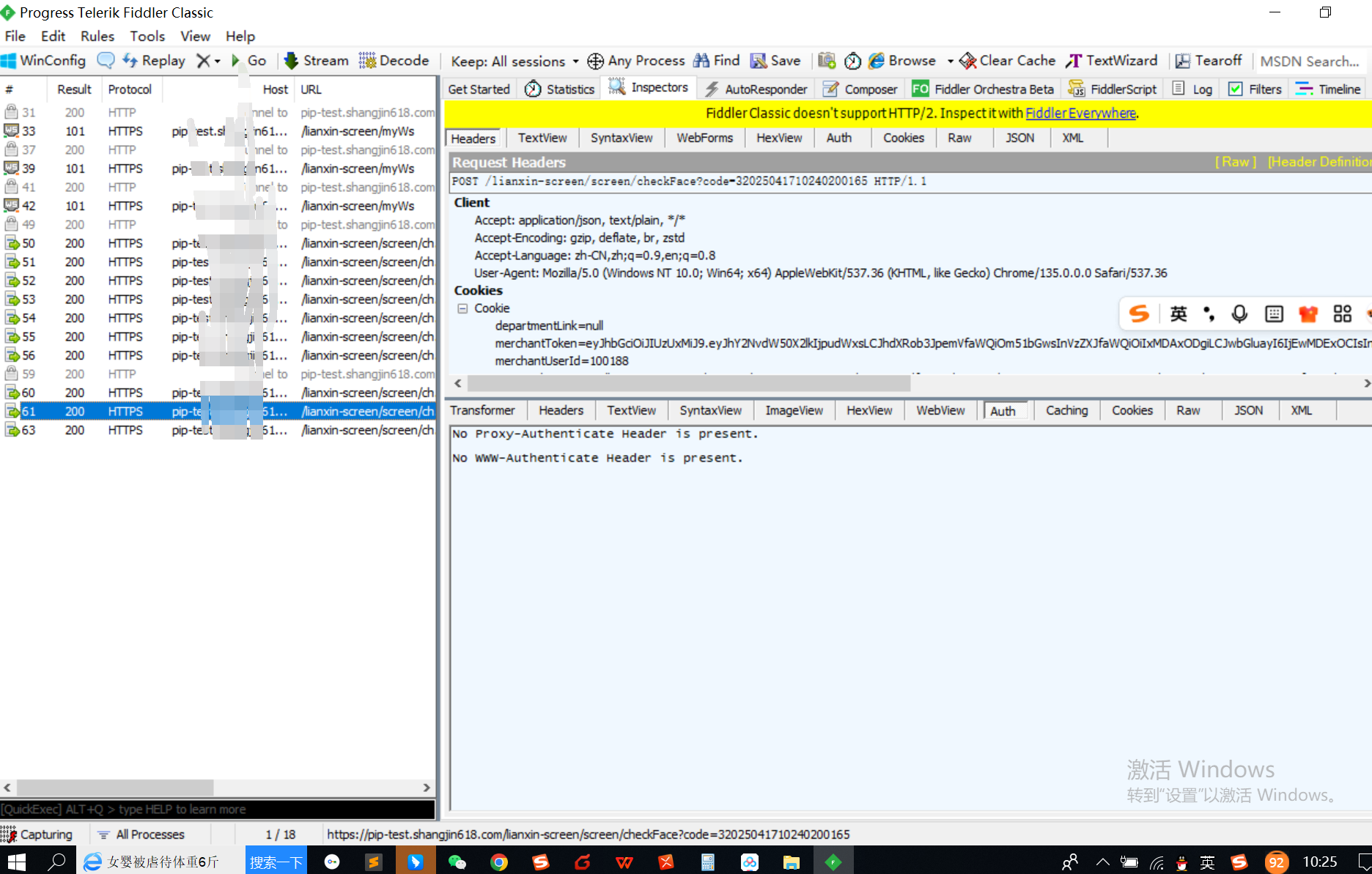Switch to the Statistics tab
Viewport: 1372px width, 874px height.
coord(560,89)
